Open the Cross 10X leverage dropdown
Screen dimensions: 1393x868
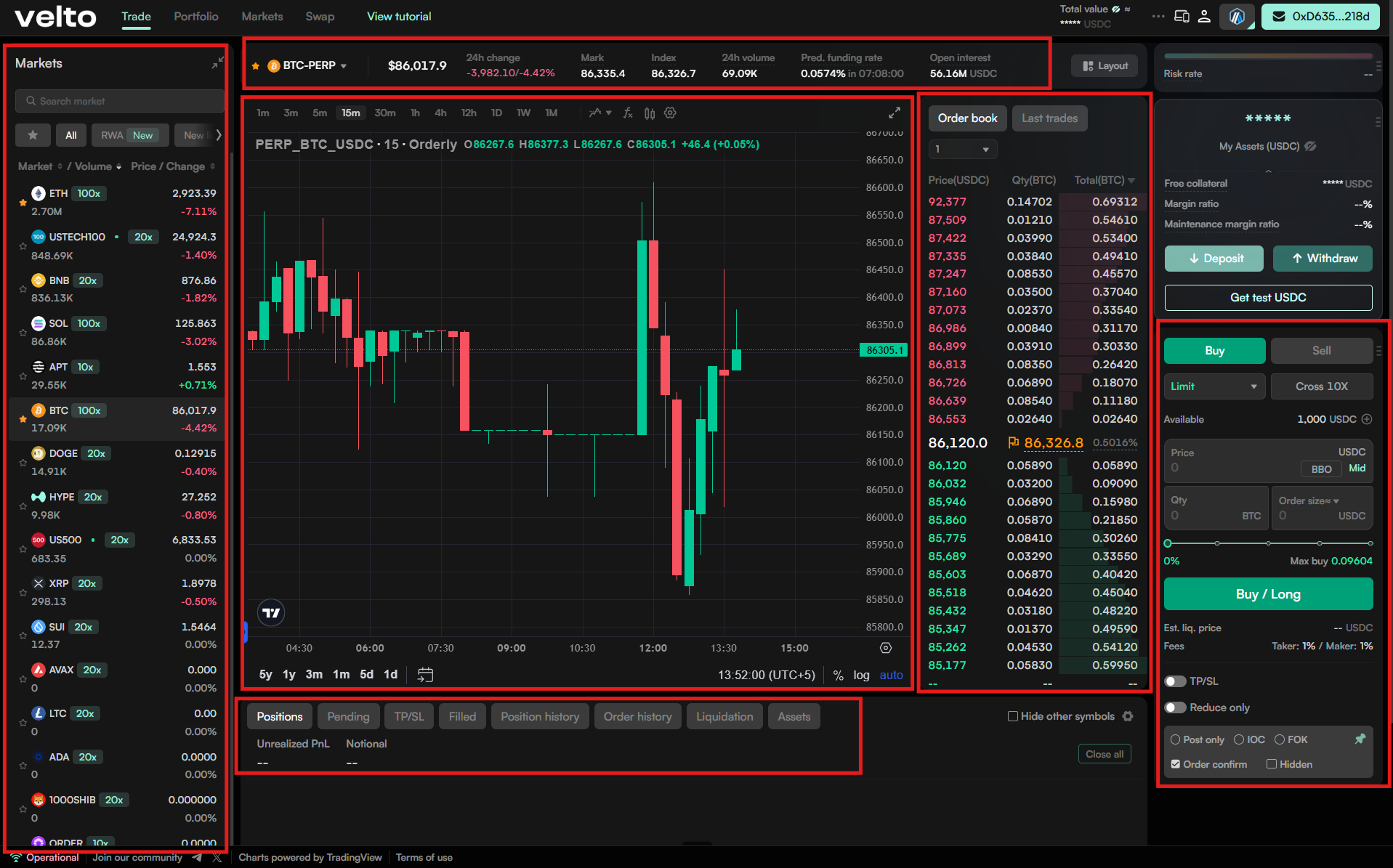1321,386
